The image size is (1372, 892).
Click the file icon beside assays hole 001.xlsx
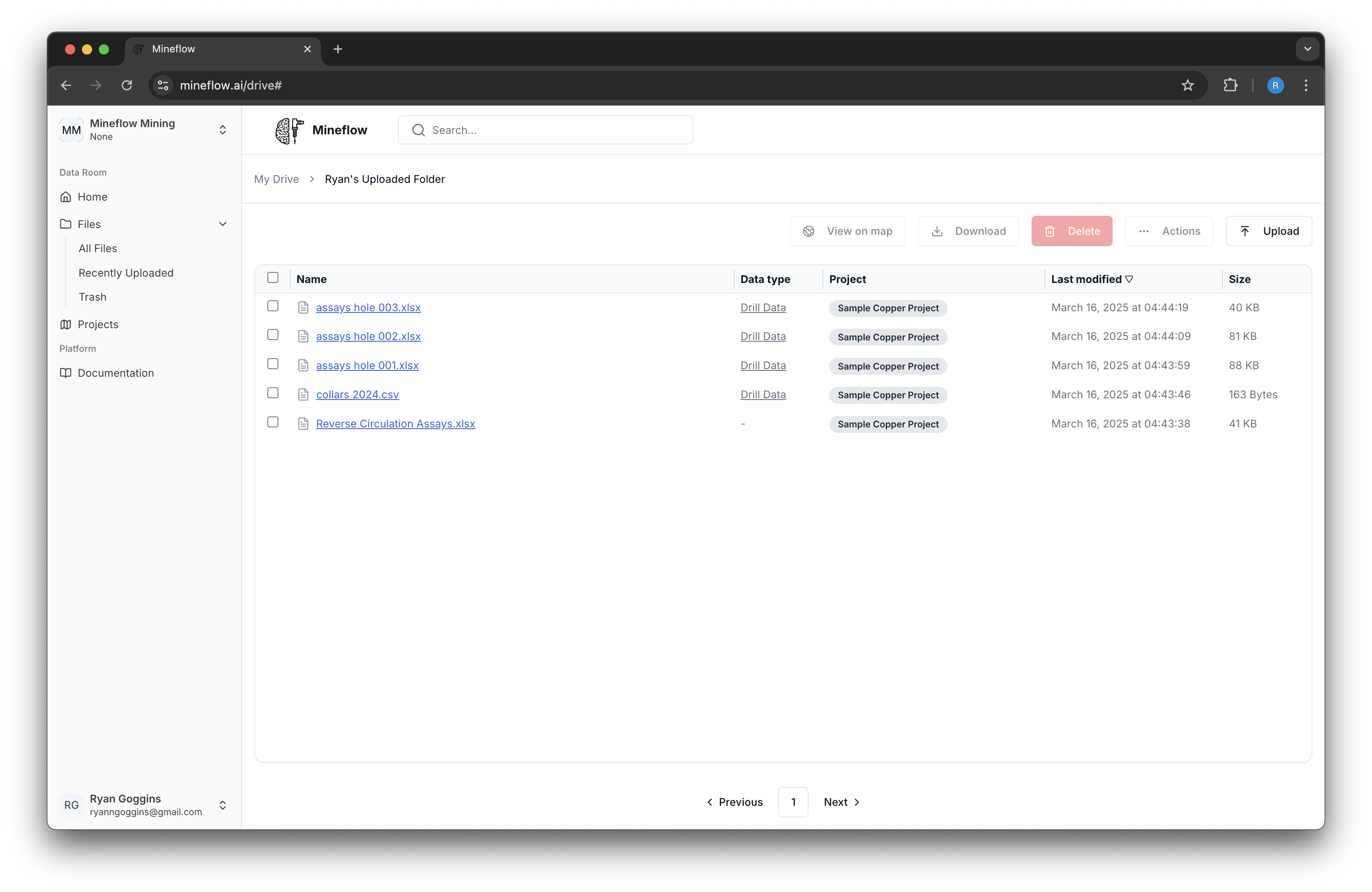(303, 365)
